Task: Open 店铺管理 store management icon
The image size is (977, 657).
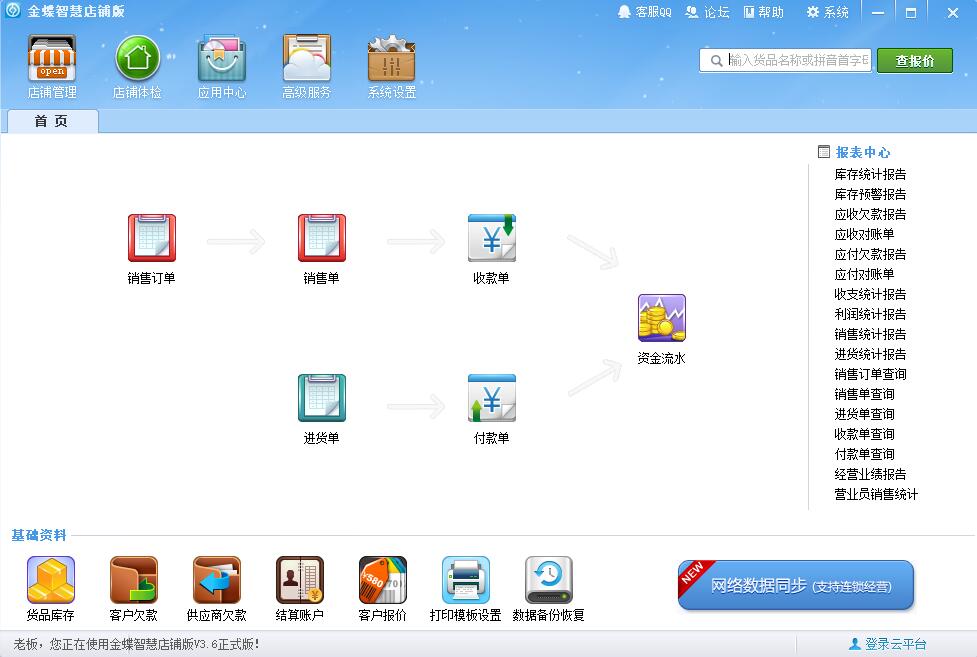Action: (x=52, y=59)
